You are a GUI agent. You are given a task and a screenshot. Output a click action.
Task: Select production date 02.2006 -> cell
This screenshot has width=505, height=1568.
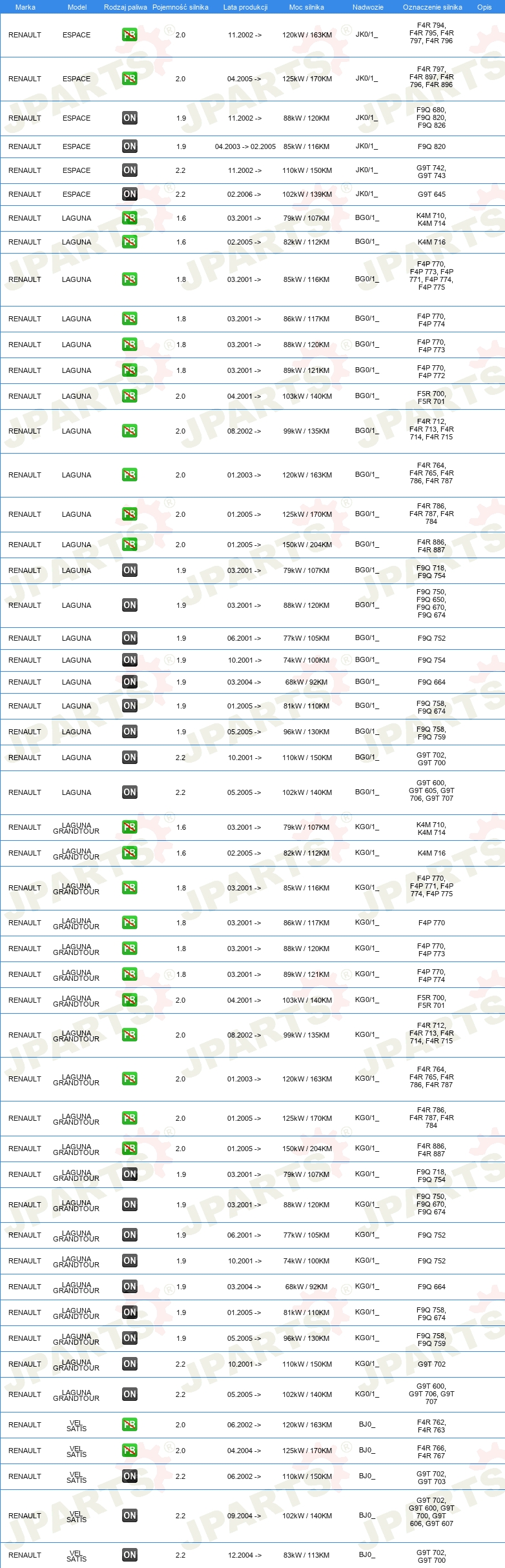tap(244, 194)
